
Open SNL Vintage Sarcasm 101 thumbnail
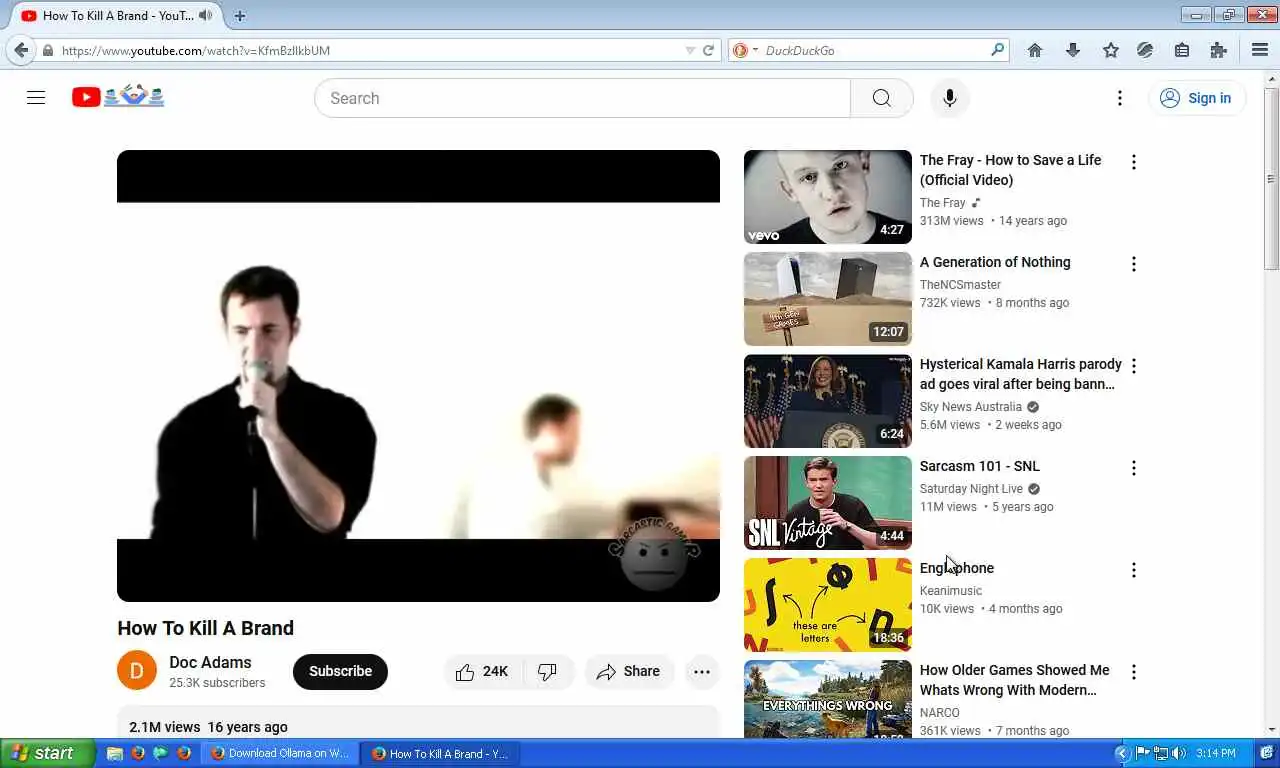tap(828, 503)
